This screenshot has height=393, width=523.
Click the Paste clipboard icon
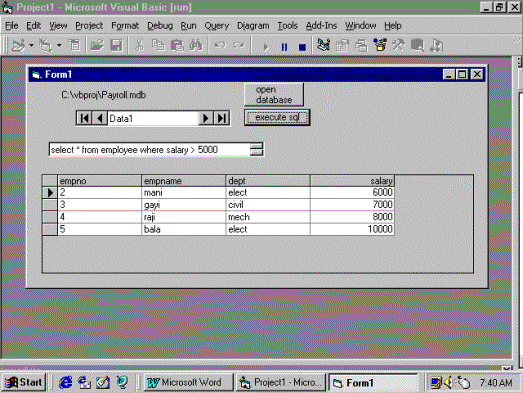[177, 45]
